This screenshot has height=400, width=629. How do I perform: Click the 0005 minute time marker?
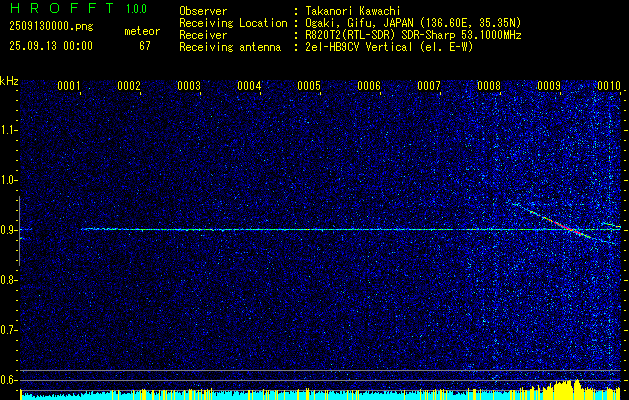(x=309, y=86)
